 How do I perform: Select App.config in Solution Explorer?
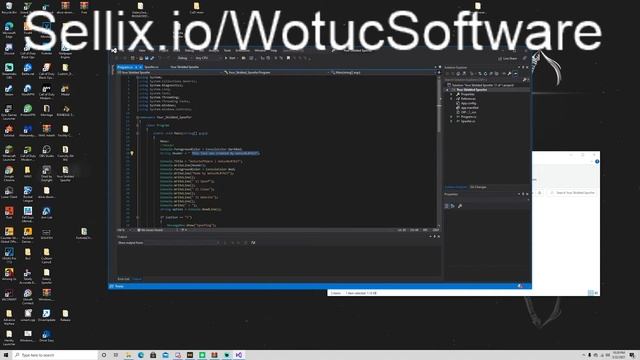coord(468,103)
